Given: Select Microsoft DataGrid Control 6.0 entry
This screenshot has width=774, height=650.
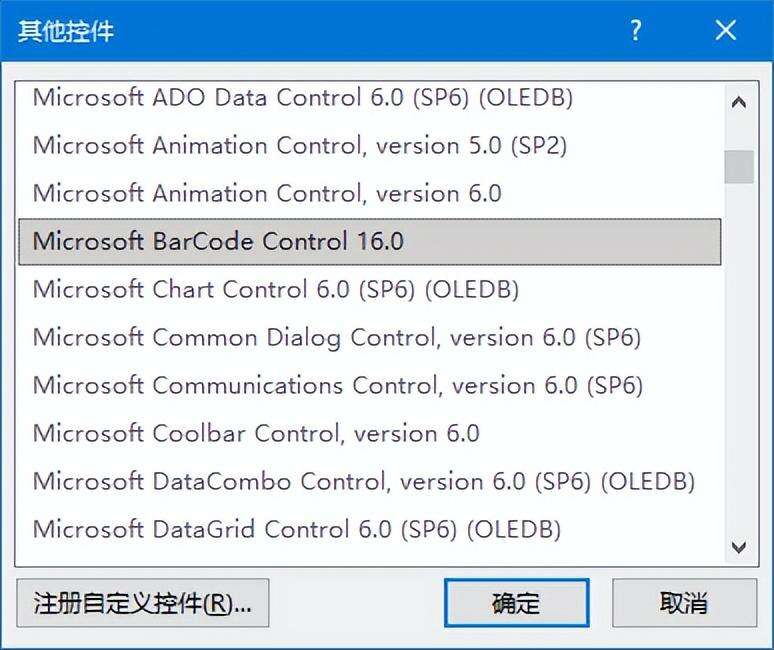Looking at the screenshot, I should (x=370, y=529).
